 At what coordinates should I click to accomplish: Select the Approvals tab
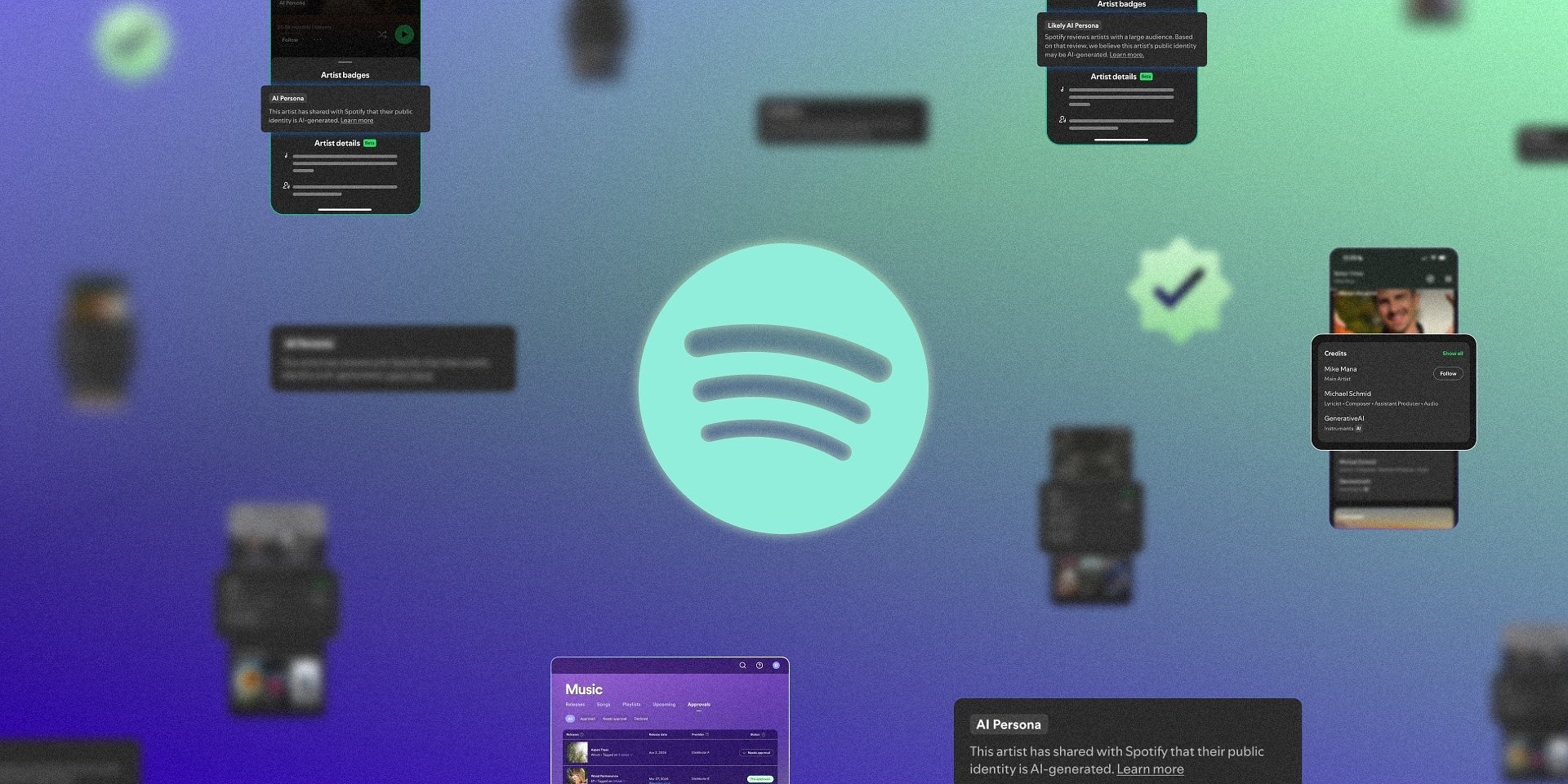[699, 705]
